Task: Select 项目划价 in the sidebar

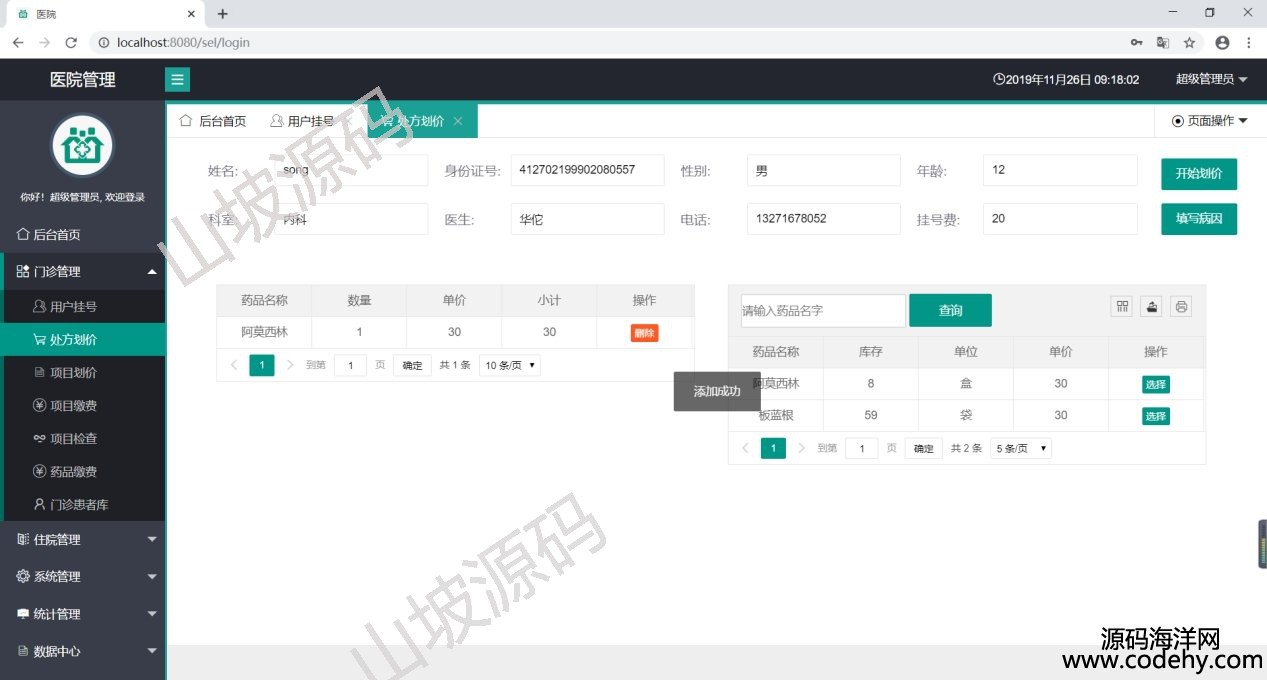Action: click(82, 372)
